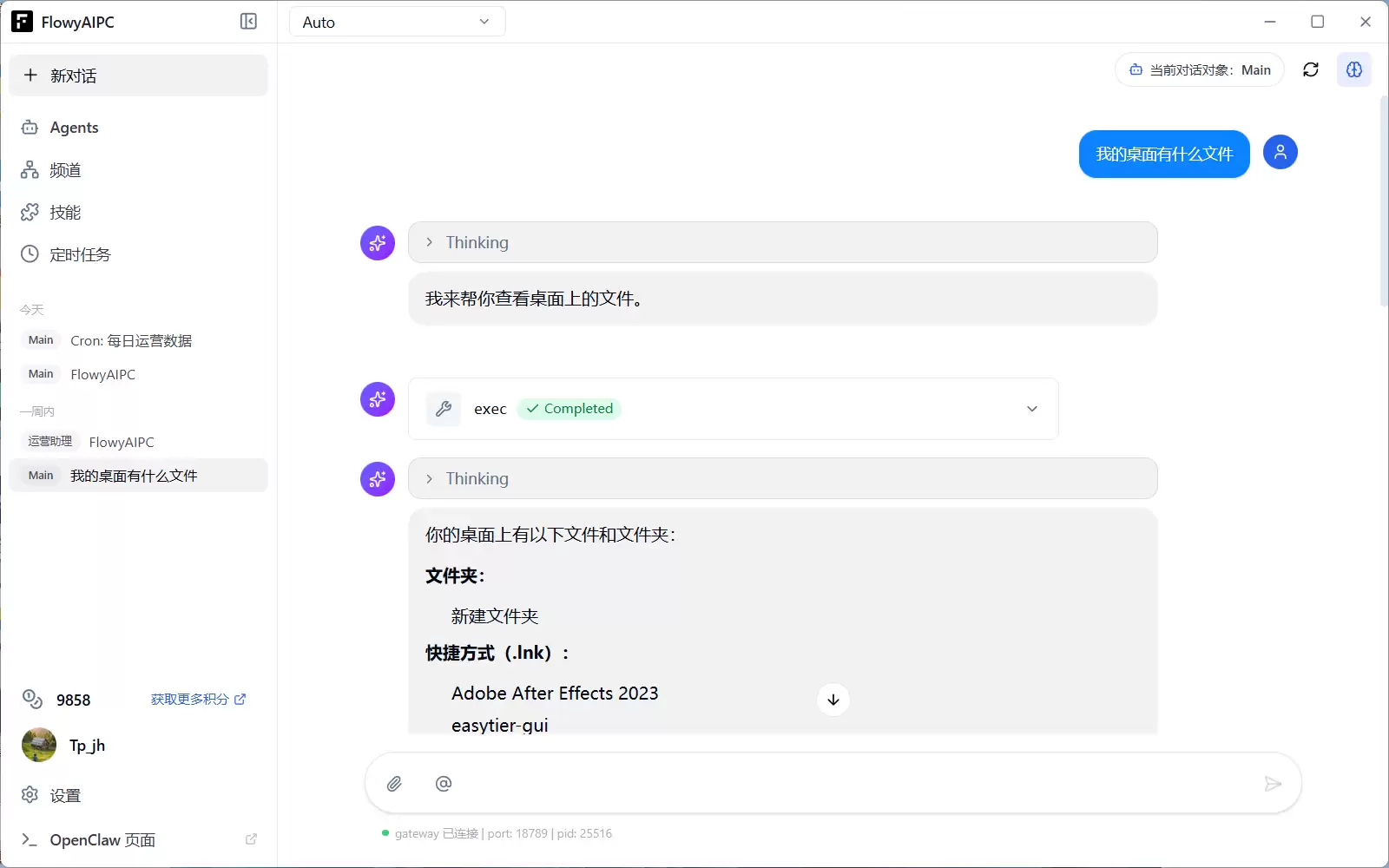
Task: Select current chat target Main button
Action: (x=1199, y=70)
